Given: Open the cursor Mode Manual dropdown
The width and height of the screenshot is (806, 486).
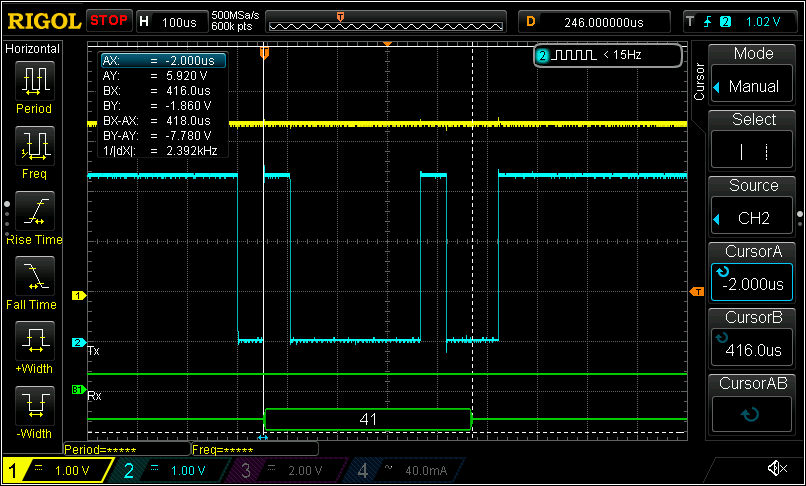Looking at the screenshot, I should coord(753,86).
